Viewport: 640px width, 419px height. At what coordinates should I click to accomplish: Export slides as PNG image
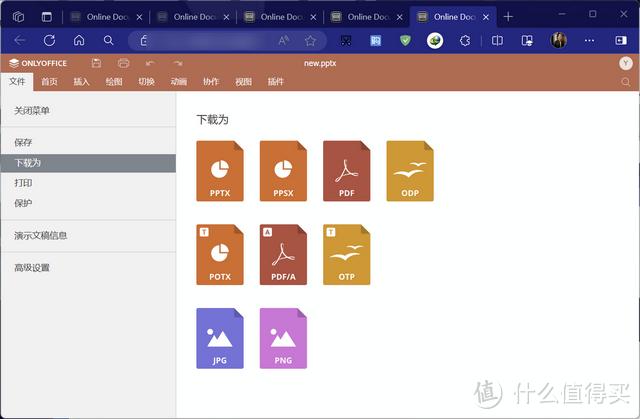[x=283, y=338]
